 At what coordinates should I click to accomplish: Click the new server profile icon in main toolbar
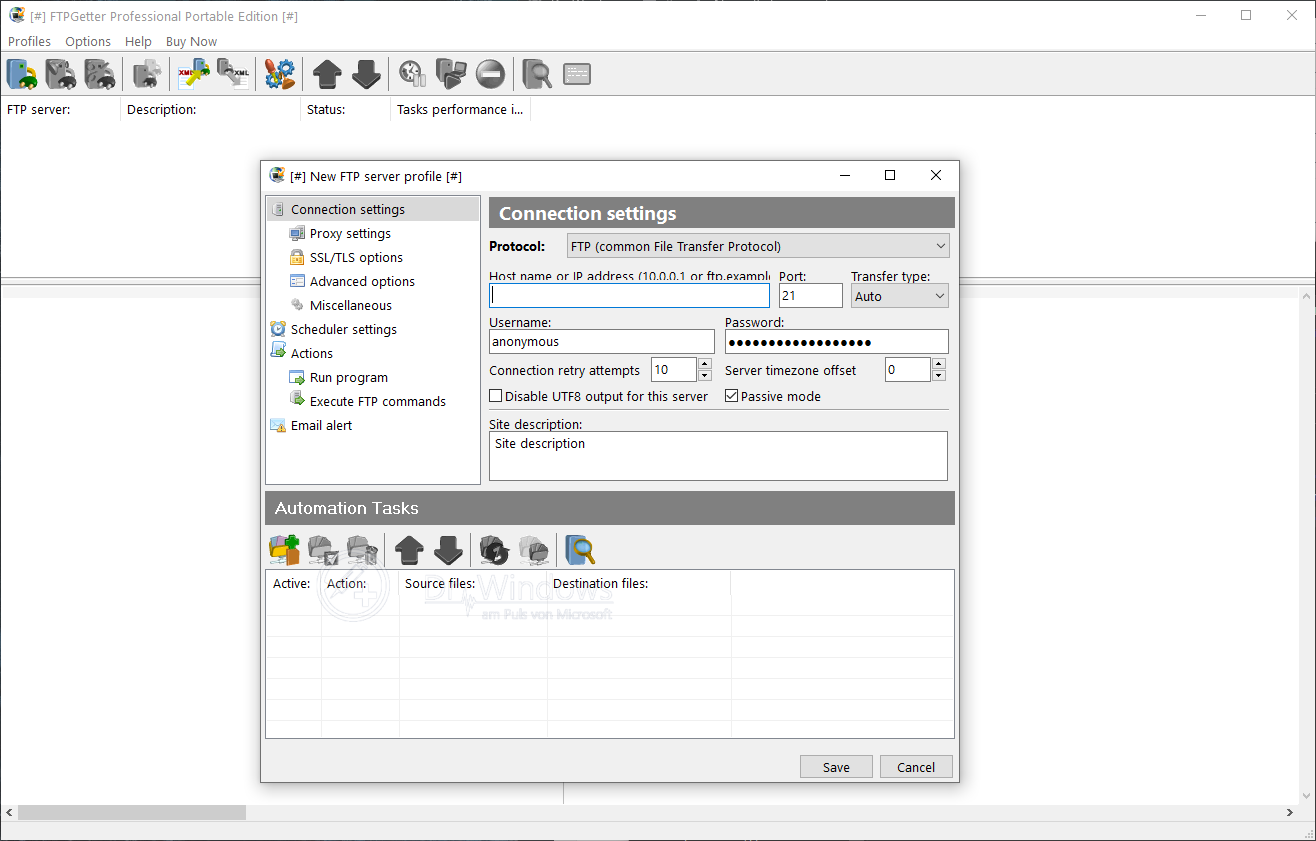22,74
